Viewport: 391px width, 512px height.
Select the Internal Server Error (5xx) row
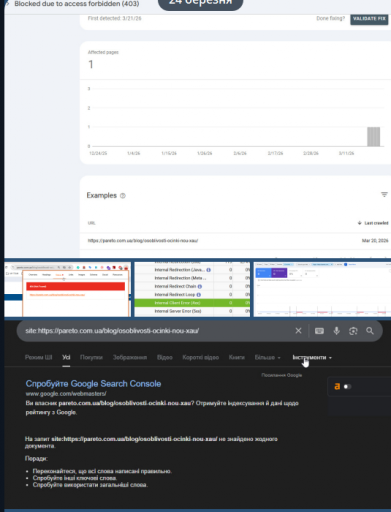[192, 311]
